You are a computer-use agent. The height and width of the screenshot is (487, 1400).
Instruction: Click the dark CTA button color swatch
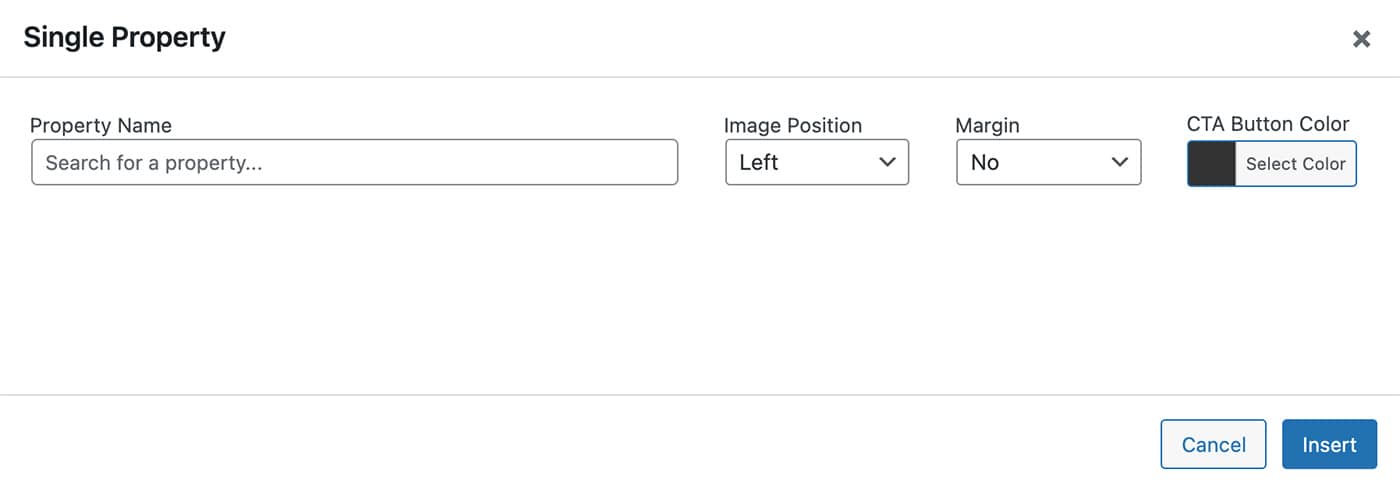click(x=1211, y=163)
